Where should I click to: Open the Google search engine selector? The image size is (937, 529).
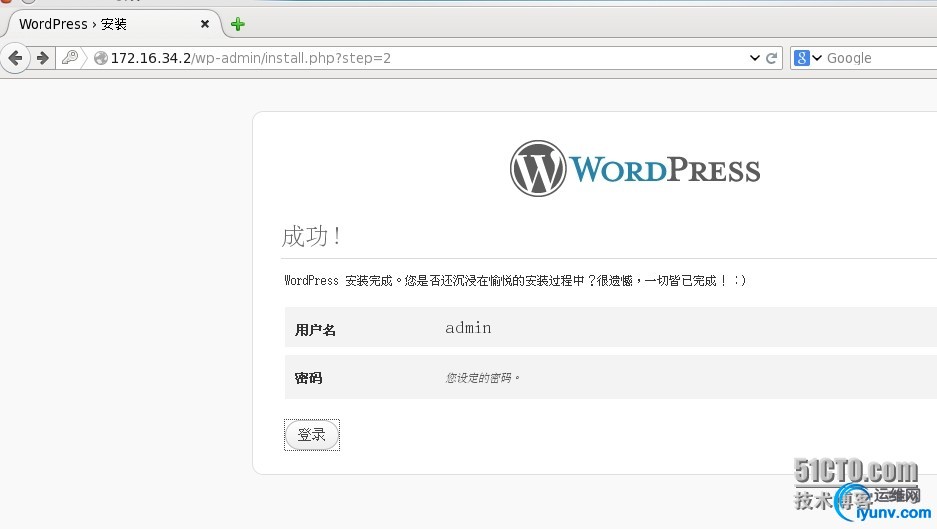[x=808, y=58]
